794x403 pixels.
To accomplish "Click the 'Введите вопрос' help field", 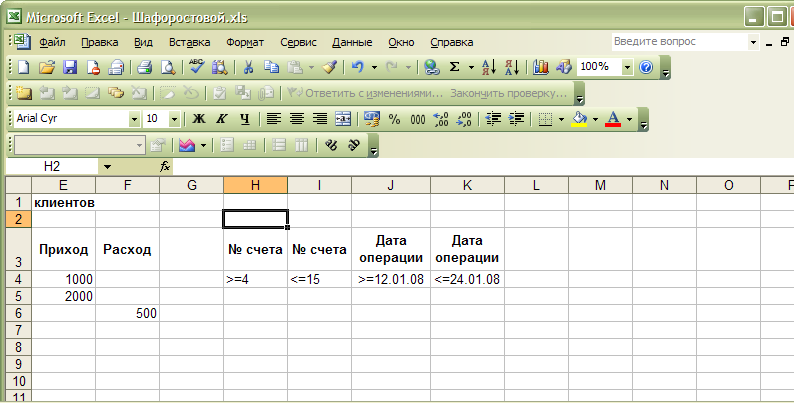I will click(x=680, y=42).
